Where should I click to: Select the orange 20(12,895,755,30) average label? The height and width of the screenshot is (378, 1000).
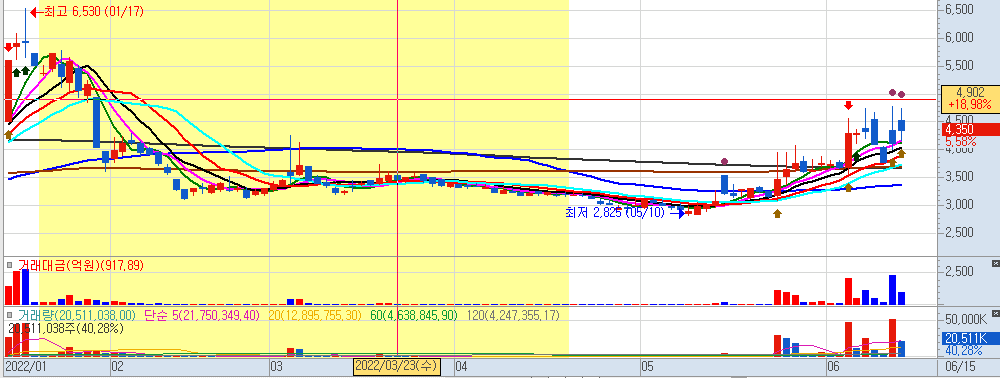point(315,315)
